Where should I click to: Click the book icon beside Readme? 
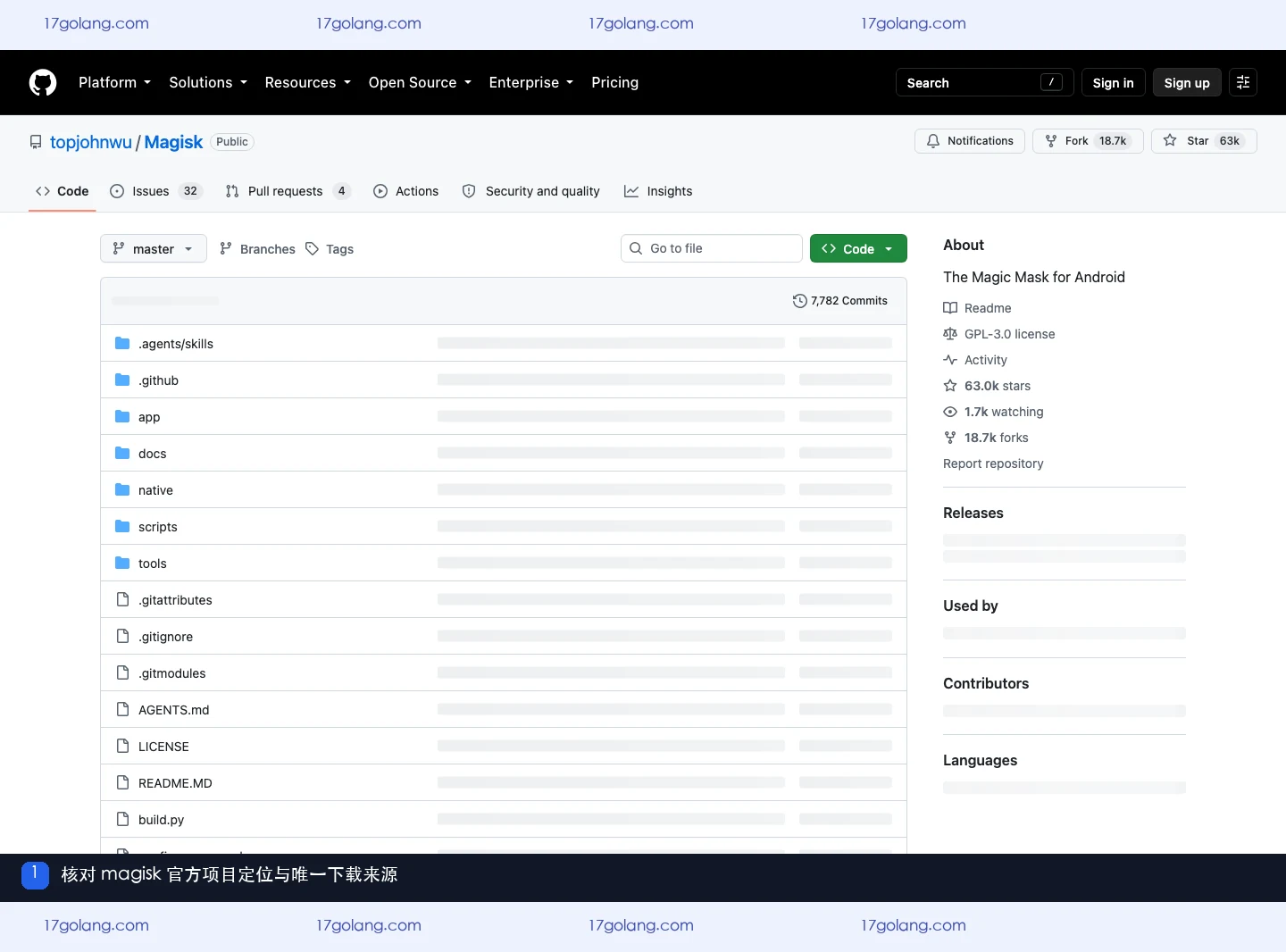[950, 308]
